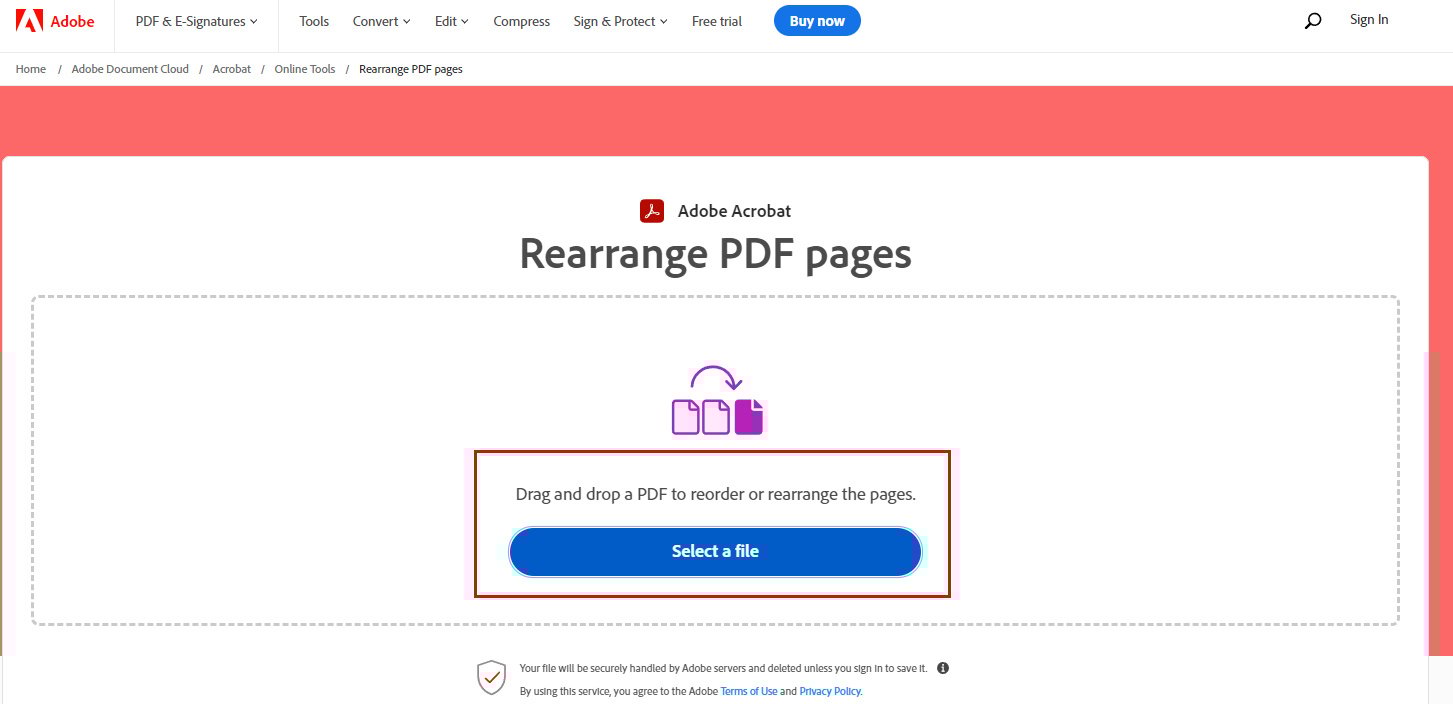Image resolution: width=1453 pixels, height=704 pixels.
Task: Go to Online Tools breadcrumb
Action: click(x=305, y=69)
